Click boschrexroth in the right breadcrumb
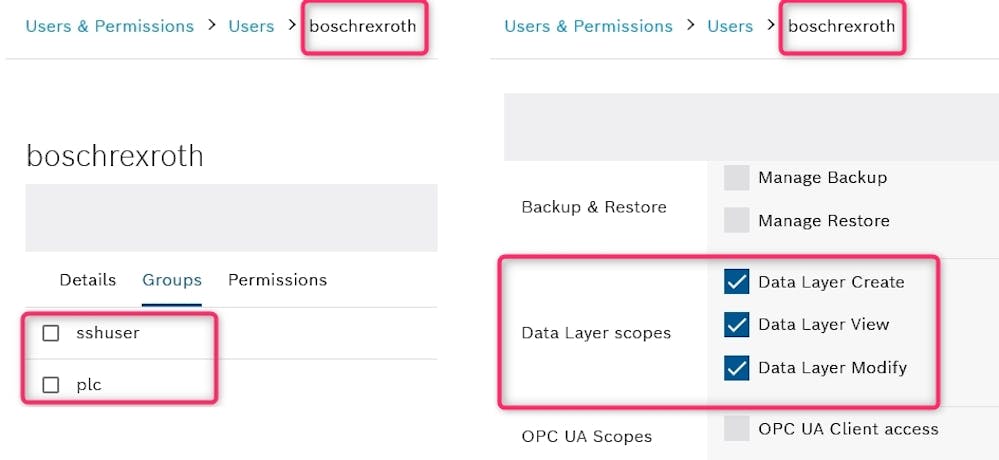Viewport: 999px width, 460px height. coord(842,26)
